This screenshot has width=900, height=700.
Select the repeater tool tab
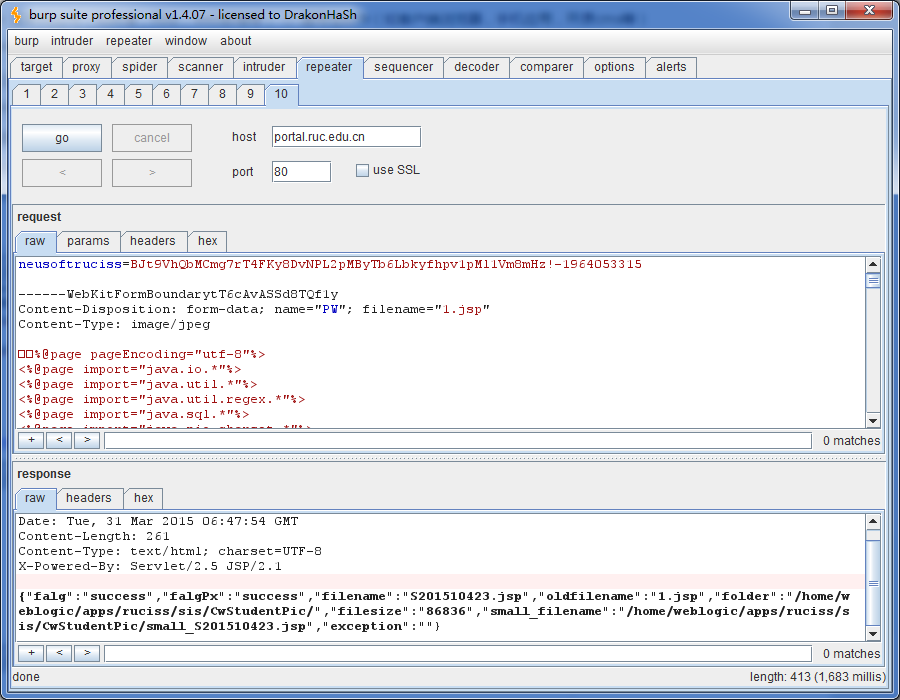pos(329,67)
